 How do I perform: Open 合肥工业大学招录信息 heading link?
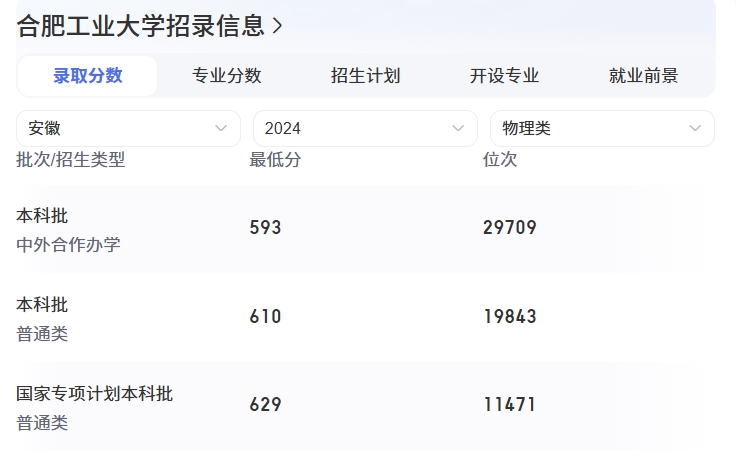(x=149, y=25)
